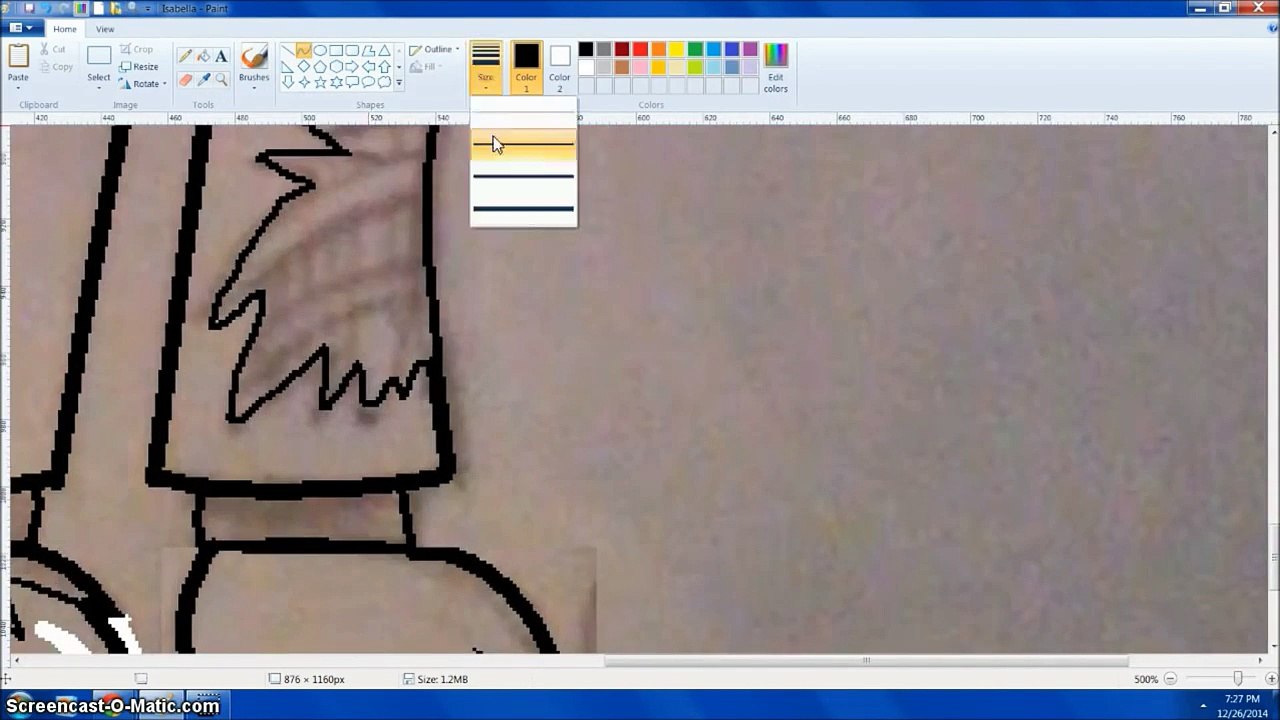Choose the Five-point star shape
The width and height of the screenshot is (1280, 720).
click(x=320, y=83)
